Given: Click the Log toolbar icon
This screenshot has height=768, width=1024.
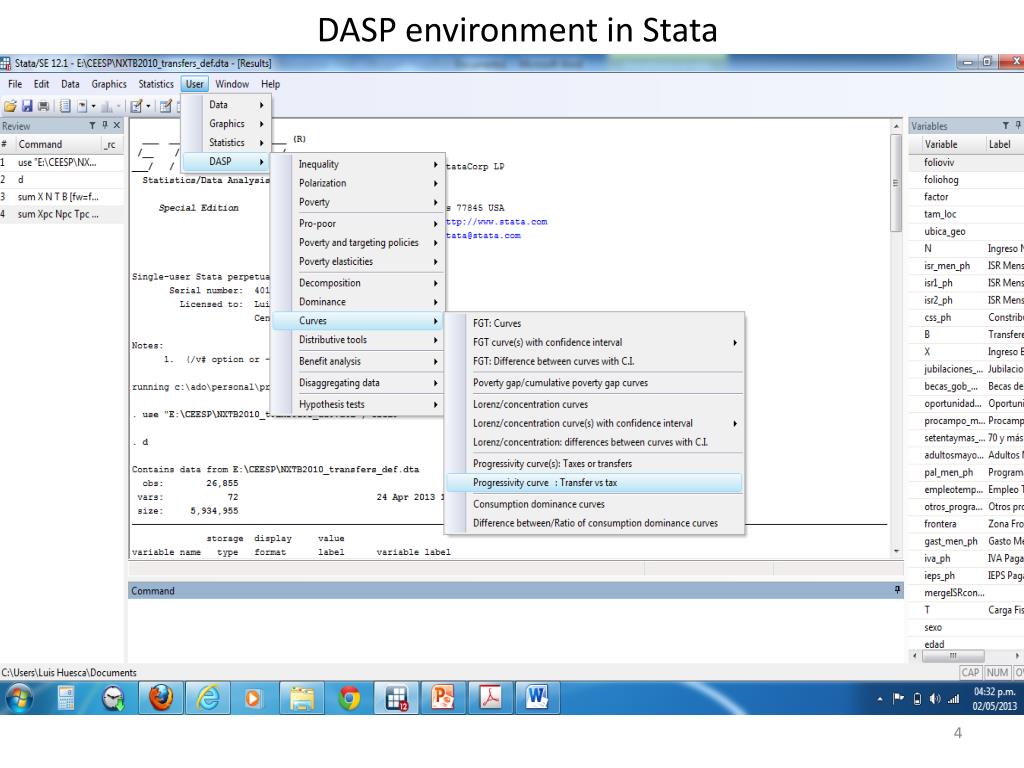Looking at the screenshot, I should click(65, 106).
